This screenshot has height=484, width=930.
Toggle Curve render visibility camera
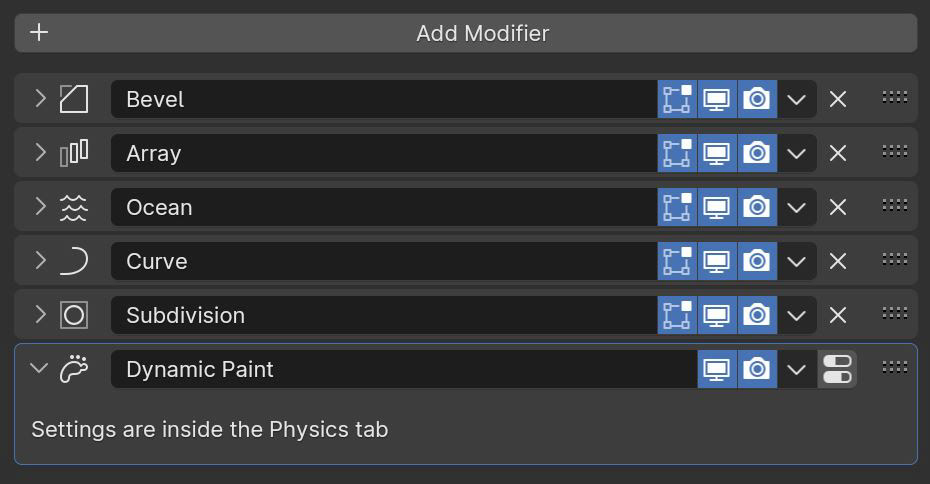[757, 261]
